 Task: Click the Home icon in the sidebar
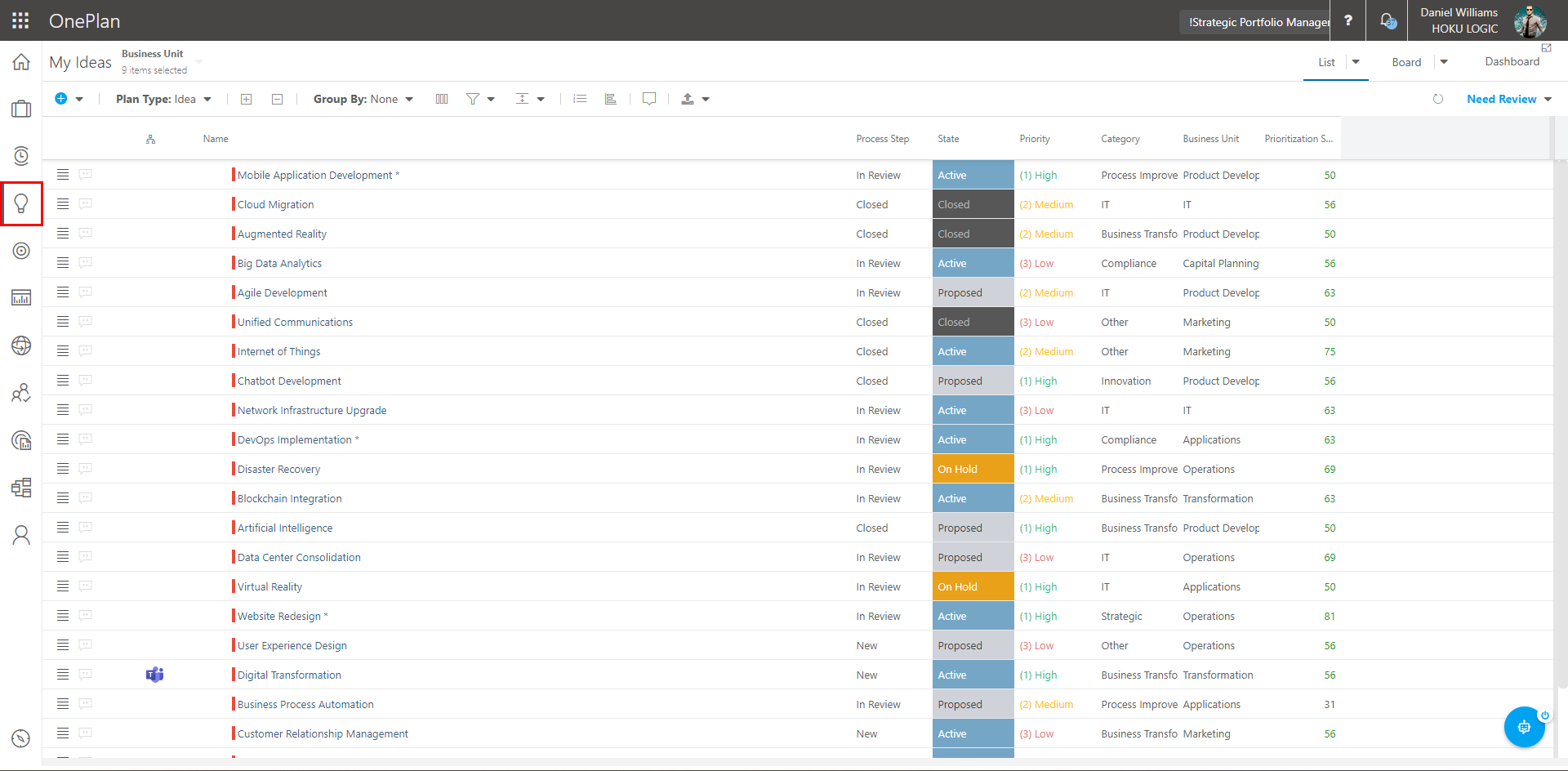tap(21, 62)
